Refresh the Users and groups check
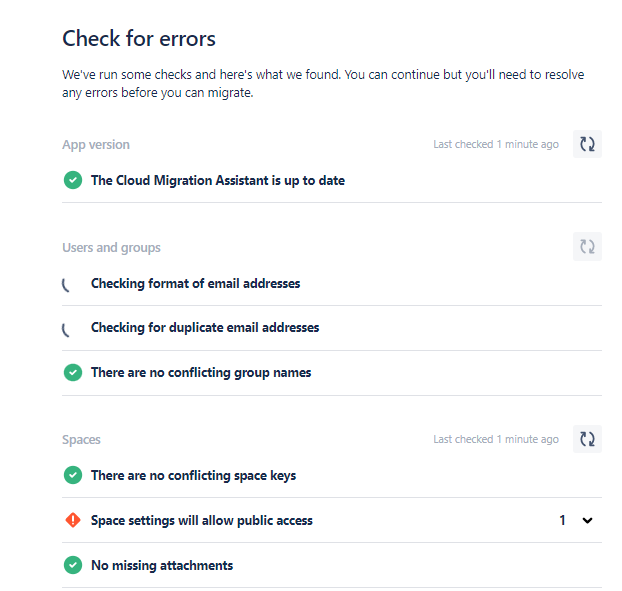 coord(587,247)
